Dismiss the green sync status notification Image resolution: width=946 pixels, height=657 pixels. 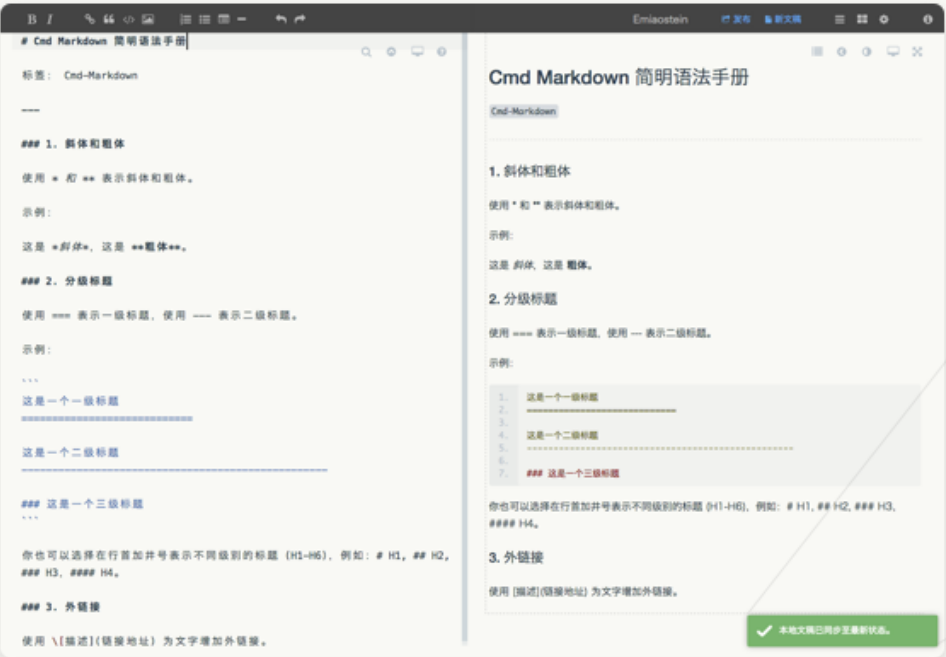842,630
